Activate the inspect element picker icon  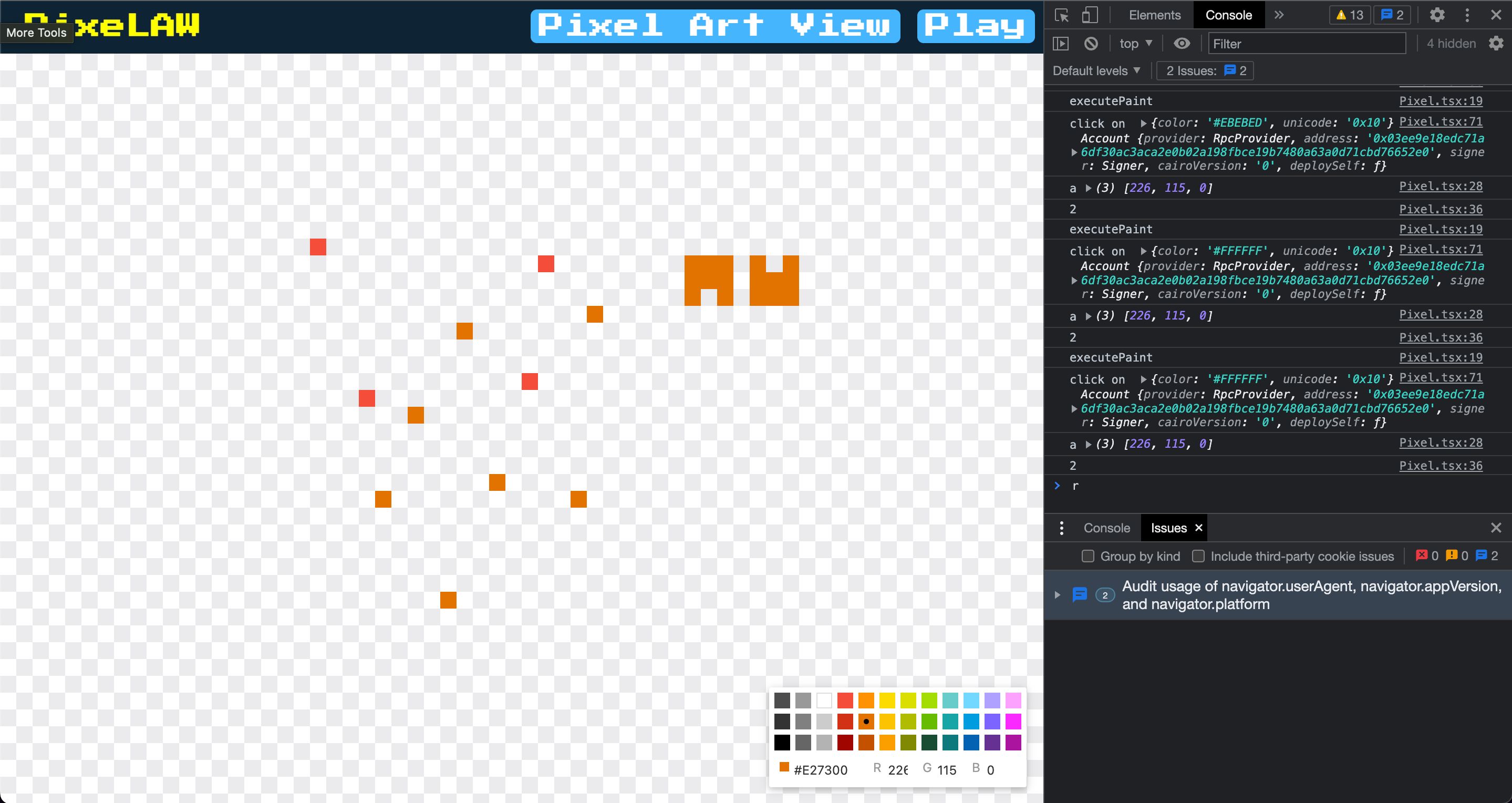[1062, 15]
